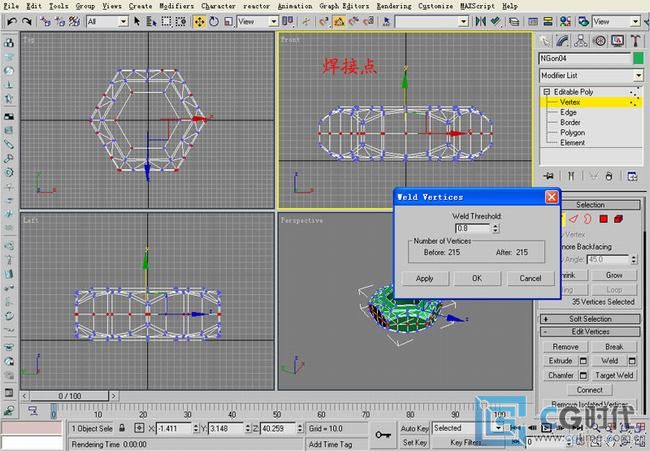Screen dimensions: 650x451
Task: Click the 0 / 100 time slider
Action: pyautogui.click(x=70, y=396)
